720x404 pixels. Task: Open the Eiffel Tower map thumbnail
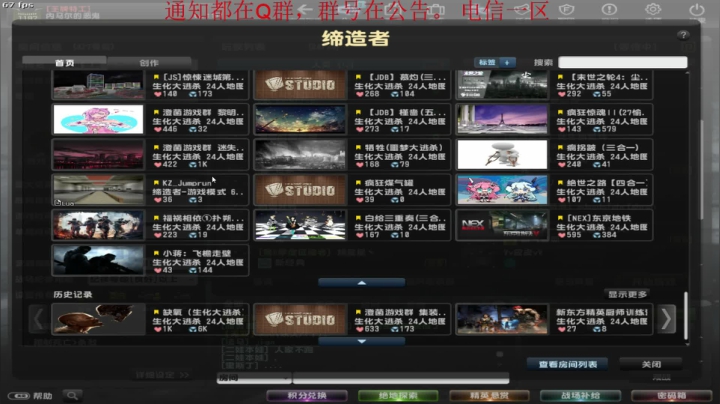(x=502, y=119)
